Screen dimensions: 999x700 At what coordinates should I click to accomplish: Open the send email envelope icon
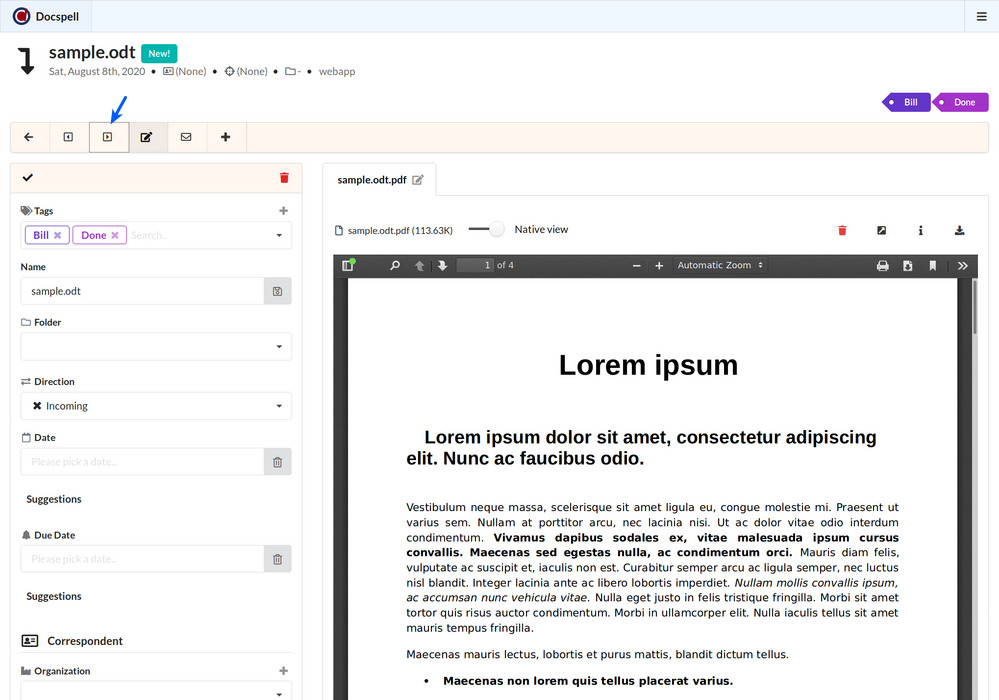(x=186, y=137)
